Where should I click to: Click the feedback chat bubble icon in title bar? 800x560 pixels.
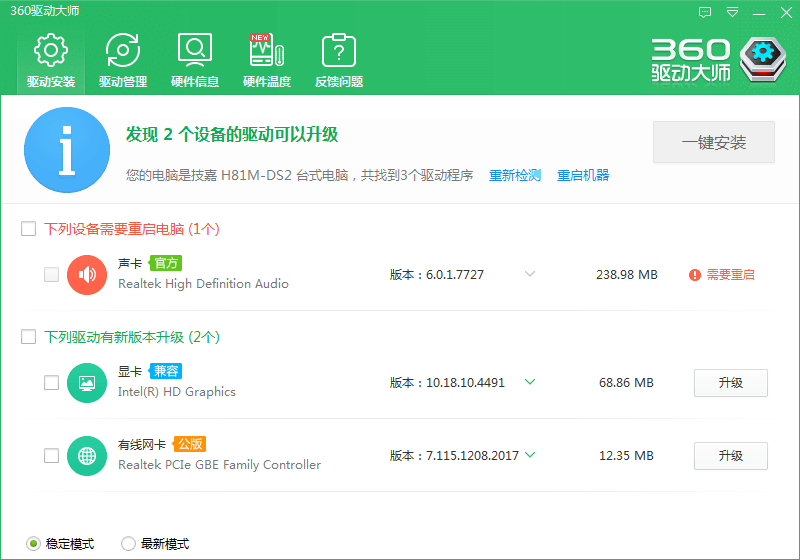tap(705, 12)
